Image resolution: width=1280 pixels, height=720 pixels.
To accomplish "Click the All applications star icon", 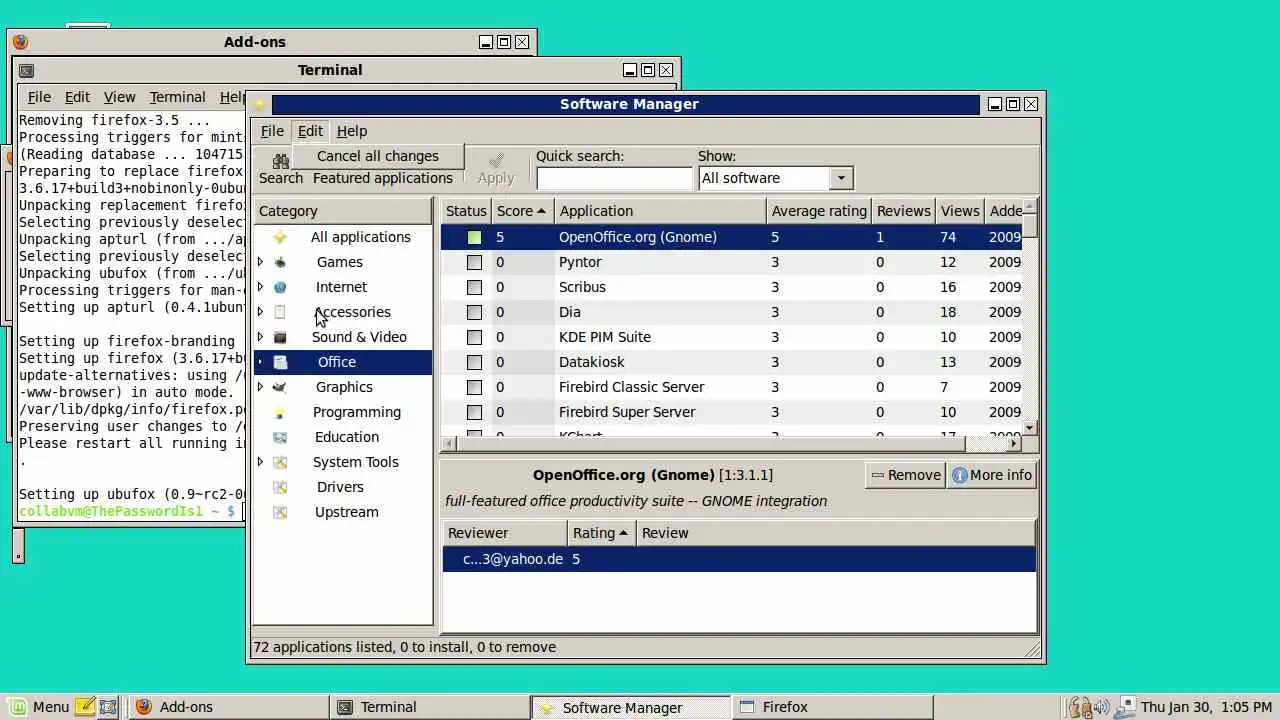I will (x=280, y=237).
